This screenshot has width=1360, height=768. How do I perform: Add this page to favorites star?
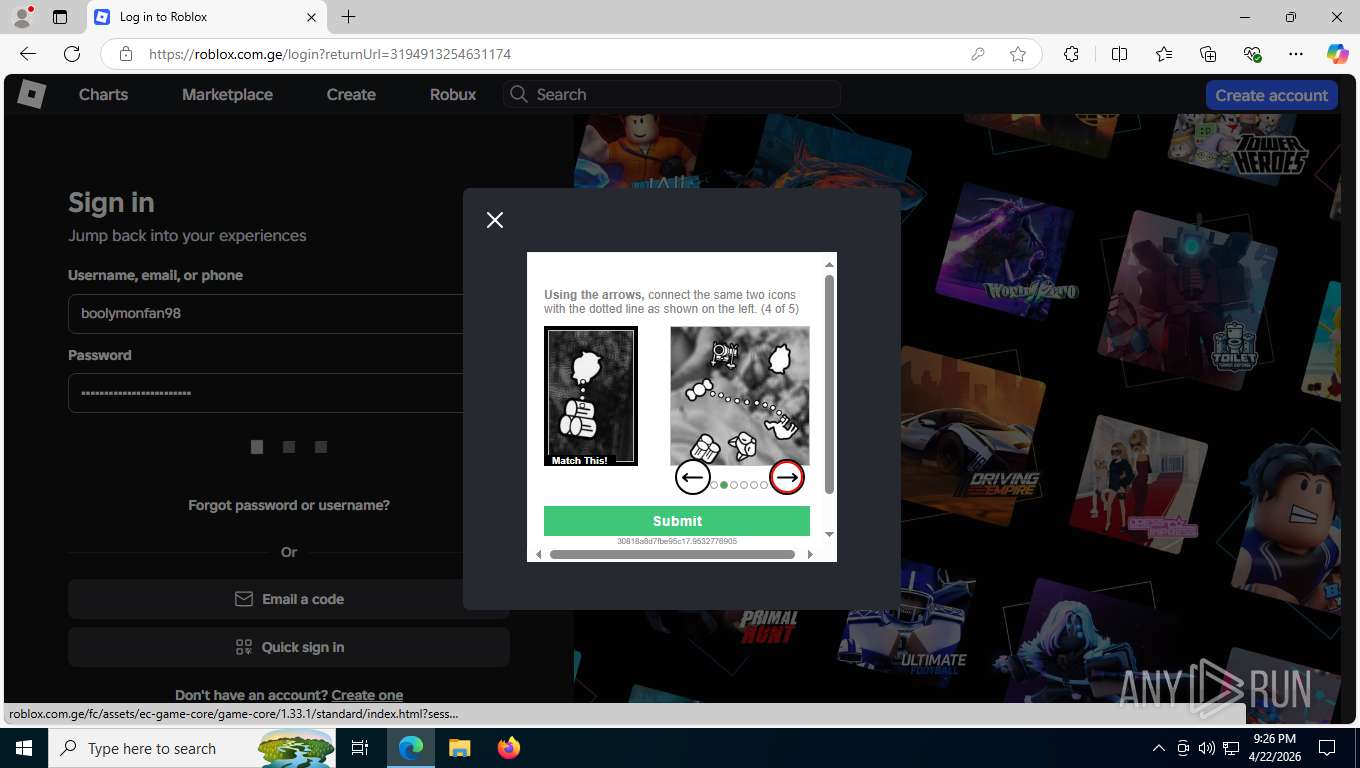point(1018,54)
